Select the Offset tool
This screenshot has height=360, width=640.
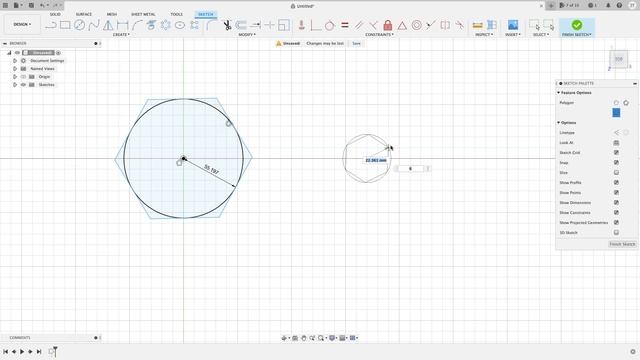pyautogui.click(x=241, y=25)
